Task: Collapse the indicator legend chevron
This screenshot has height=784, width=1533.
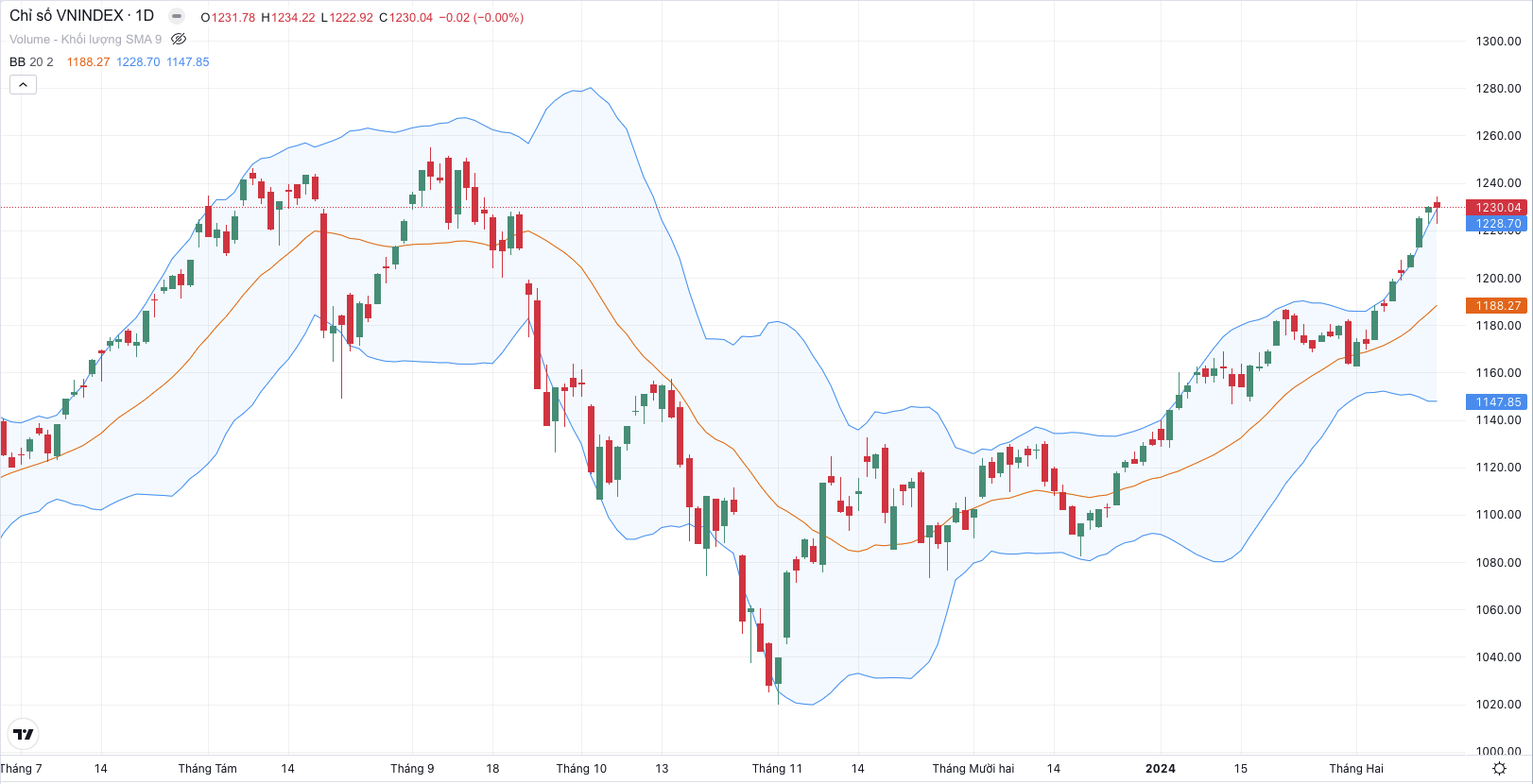Action: tap(23, 85)
